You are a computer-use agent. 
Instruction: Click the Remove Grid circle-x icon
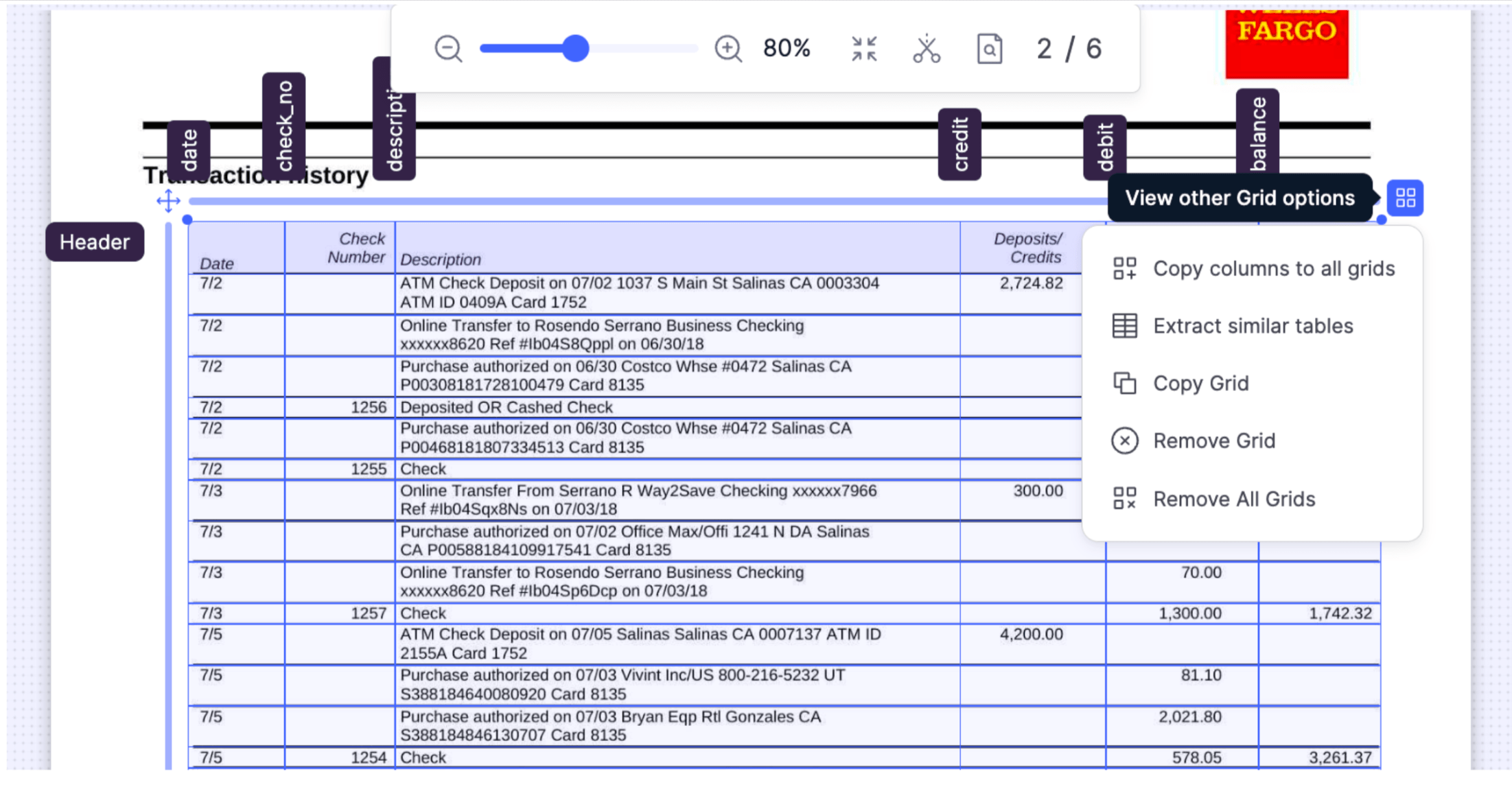pyautogui.click(x=1124, y=440)
